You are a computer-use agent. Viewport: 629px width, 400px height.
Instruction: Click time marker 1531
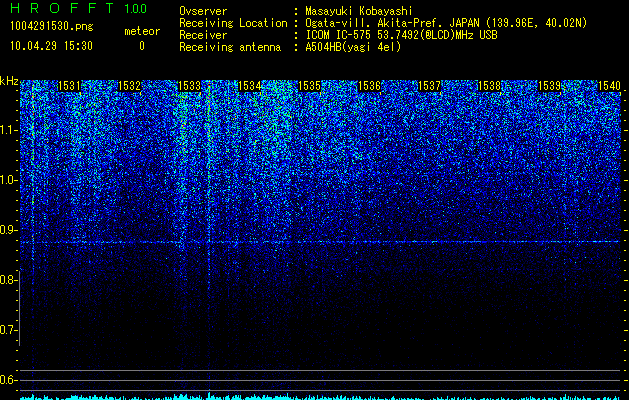[x=69, y=86]
